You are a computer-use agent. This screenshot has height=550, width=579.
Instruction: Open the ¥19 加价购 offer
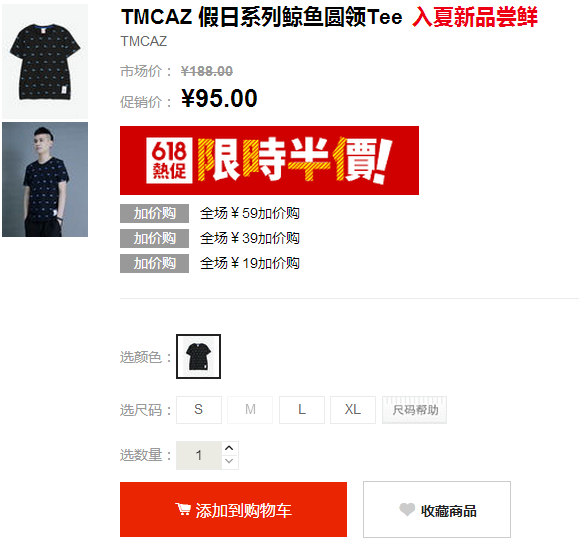[250, 264]
